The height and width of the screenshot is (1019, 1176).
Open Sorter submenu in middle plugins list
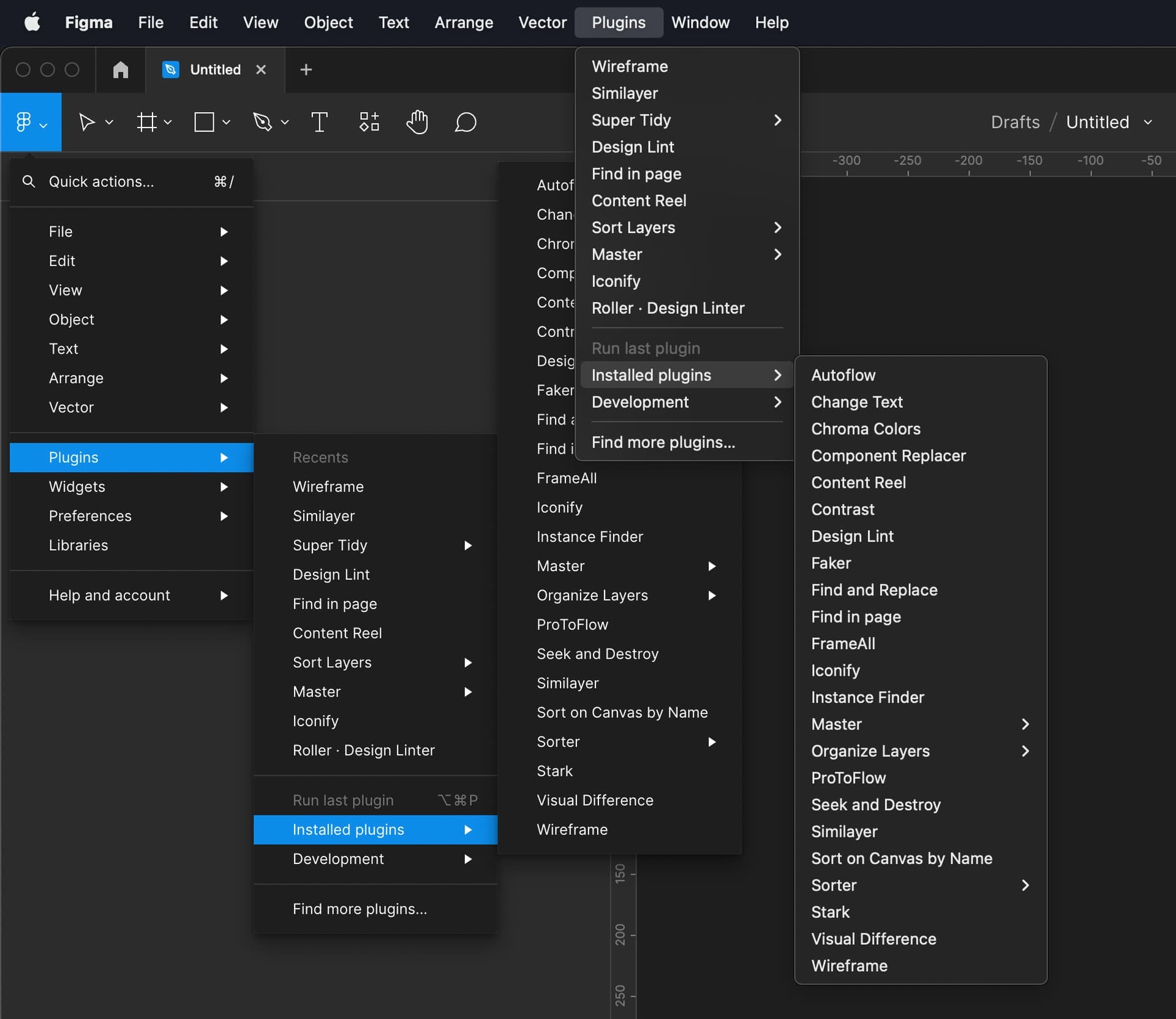620,742
